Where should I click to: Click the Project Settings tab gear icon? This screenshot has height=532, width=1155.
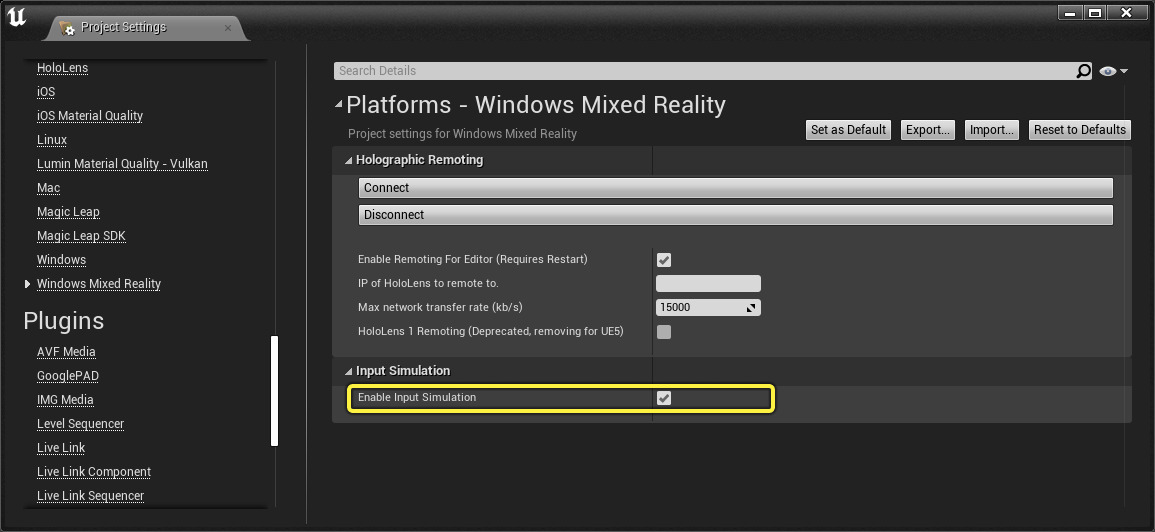(67, 28)
